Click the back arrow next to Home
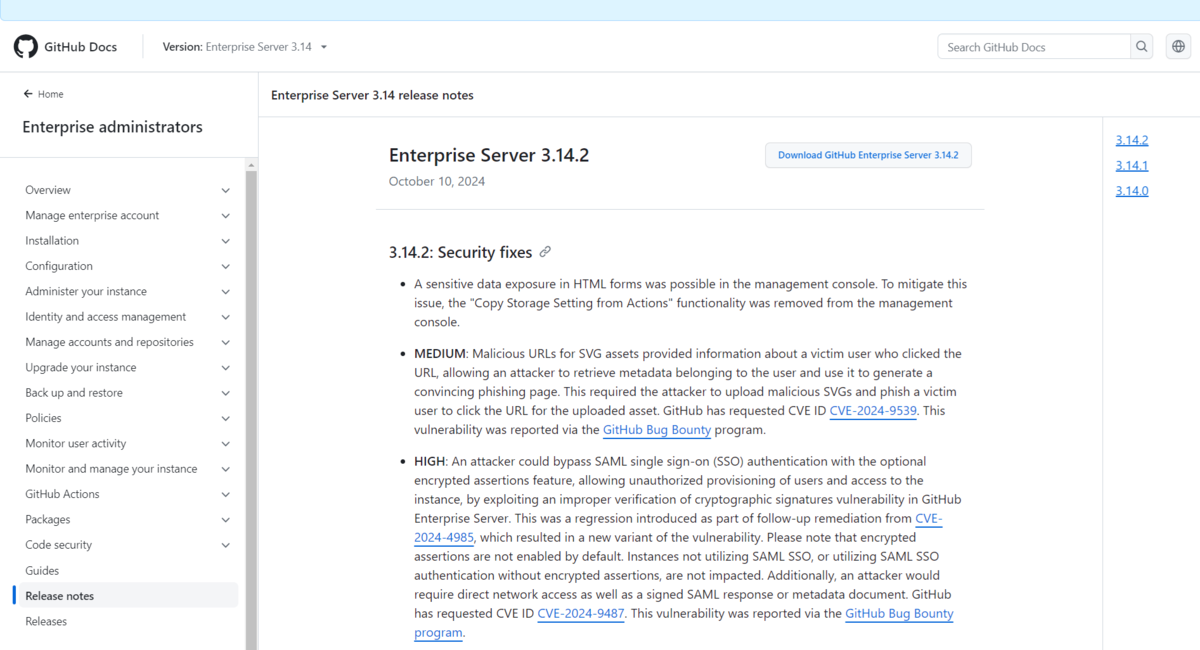The image size is (1200, 650). [25, 93]
